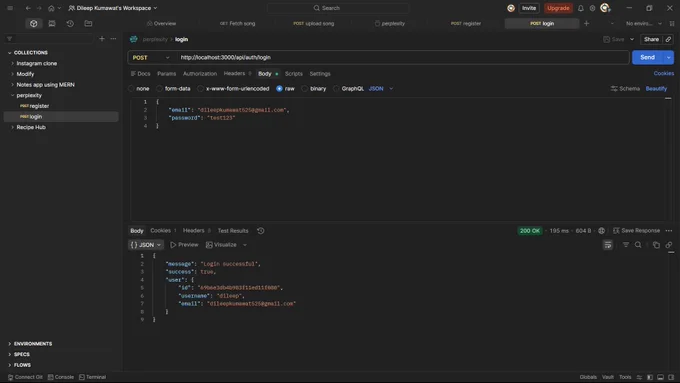Expand the Recipe Hub collection
Viewport: 680px width, 383px height.
(x=31, y=127)
